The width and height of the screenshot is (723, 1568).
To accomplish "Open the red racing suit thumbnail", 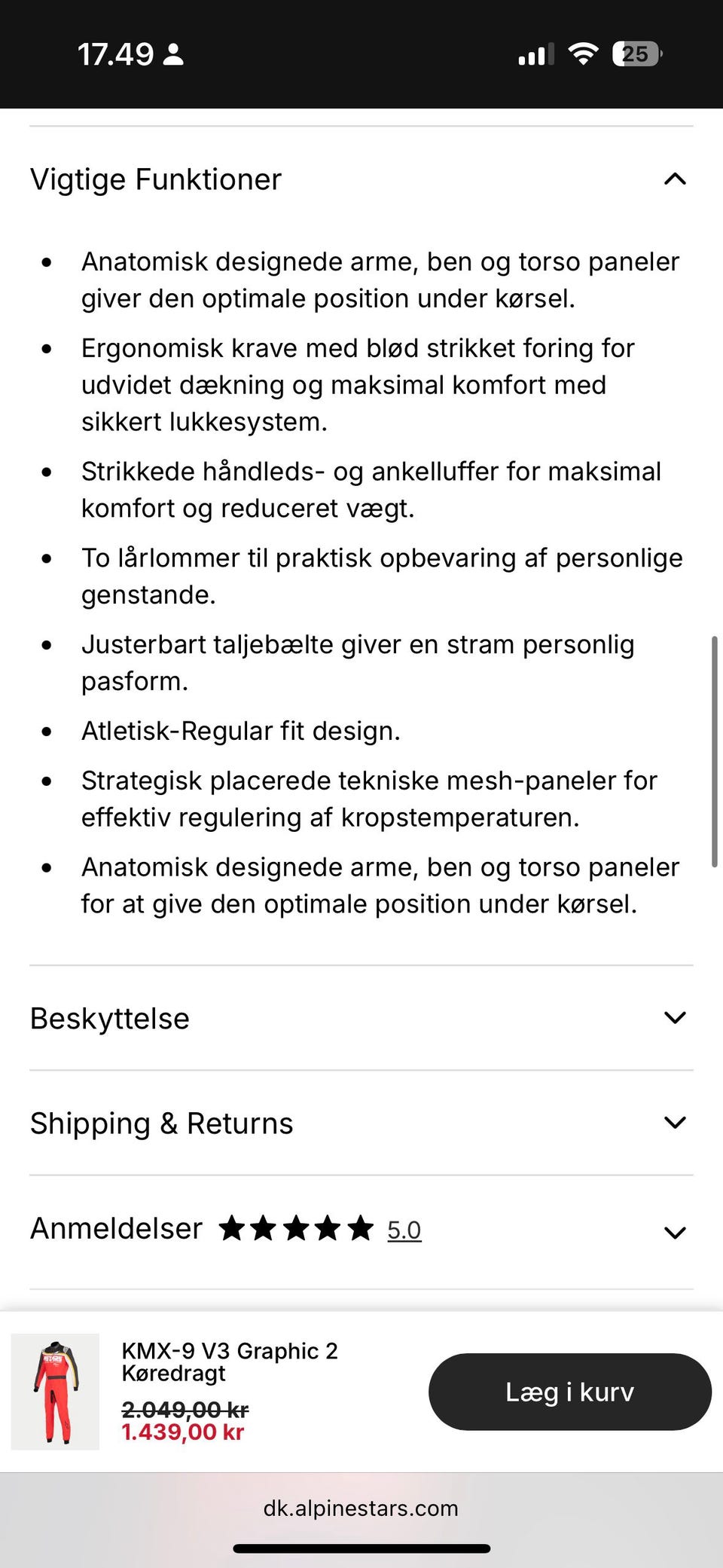I will tap(55, 1391).
